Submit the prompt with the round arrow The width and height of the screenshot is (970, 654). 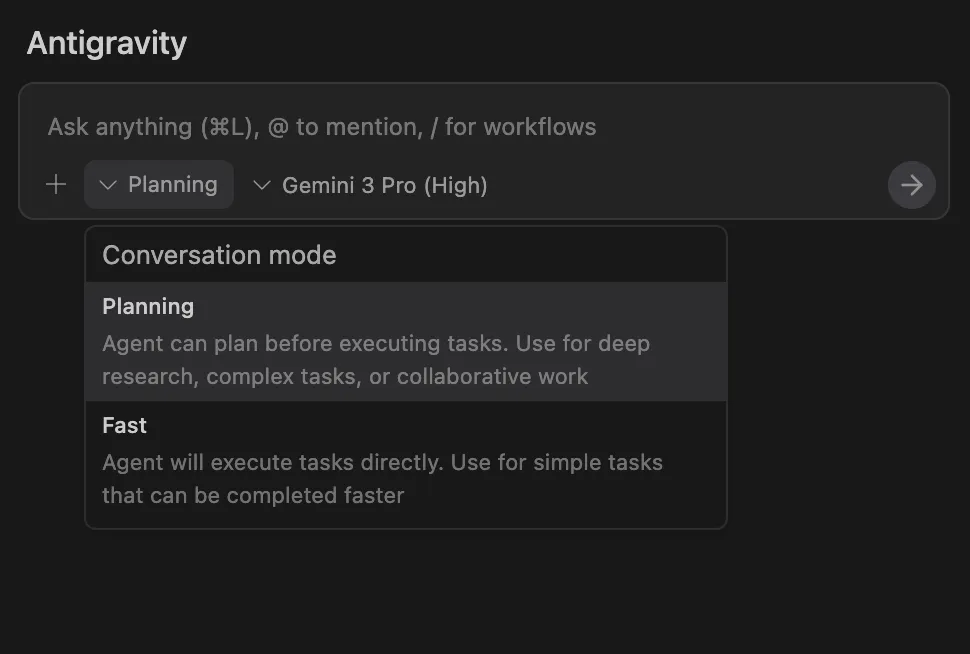[x=911, y=185]
